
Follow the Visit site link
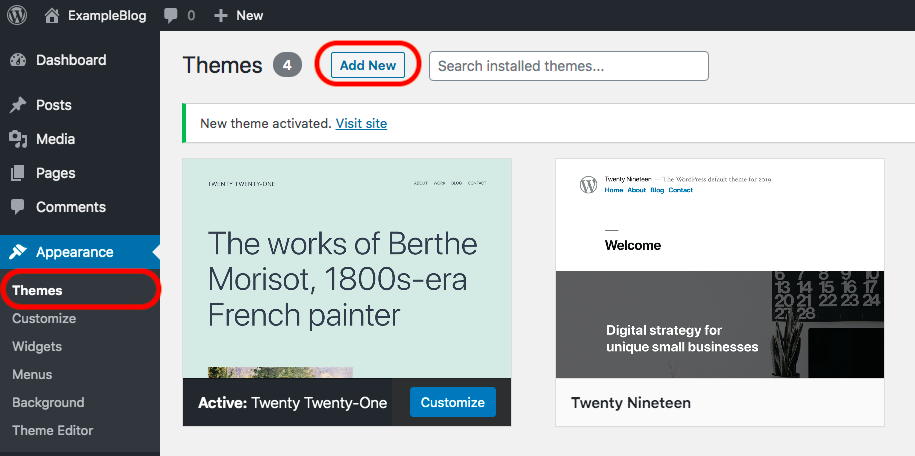361,124
